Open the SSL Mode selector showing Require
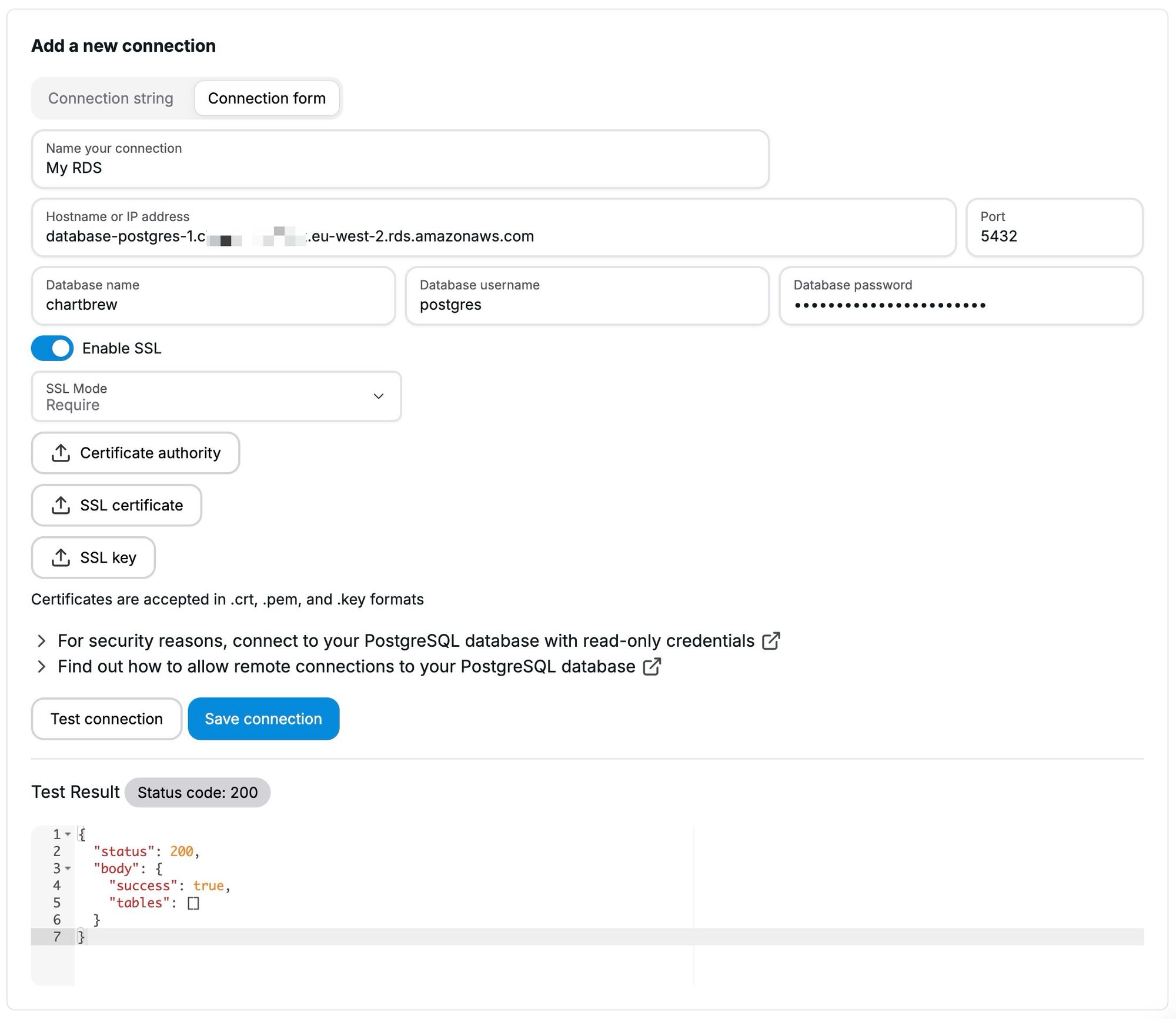 (x=216, y=396)
